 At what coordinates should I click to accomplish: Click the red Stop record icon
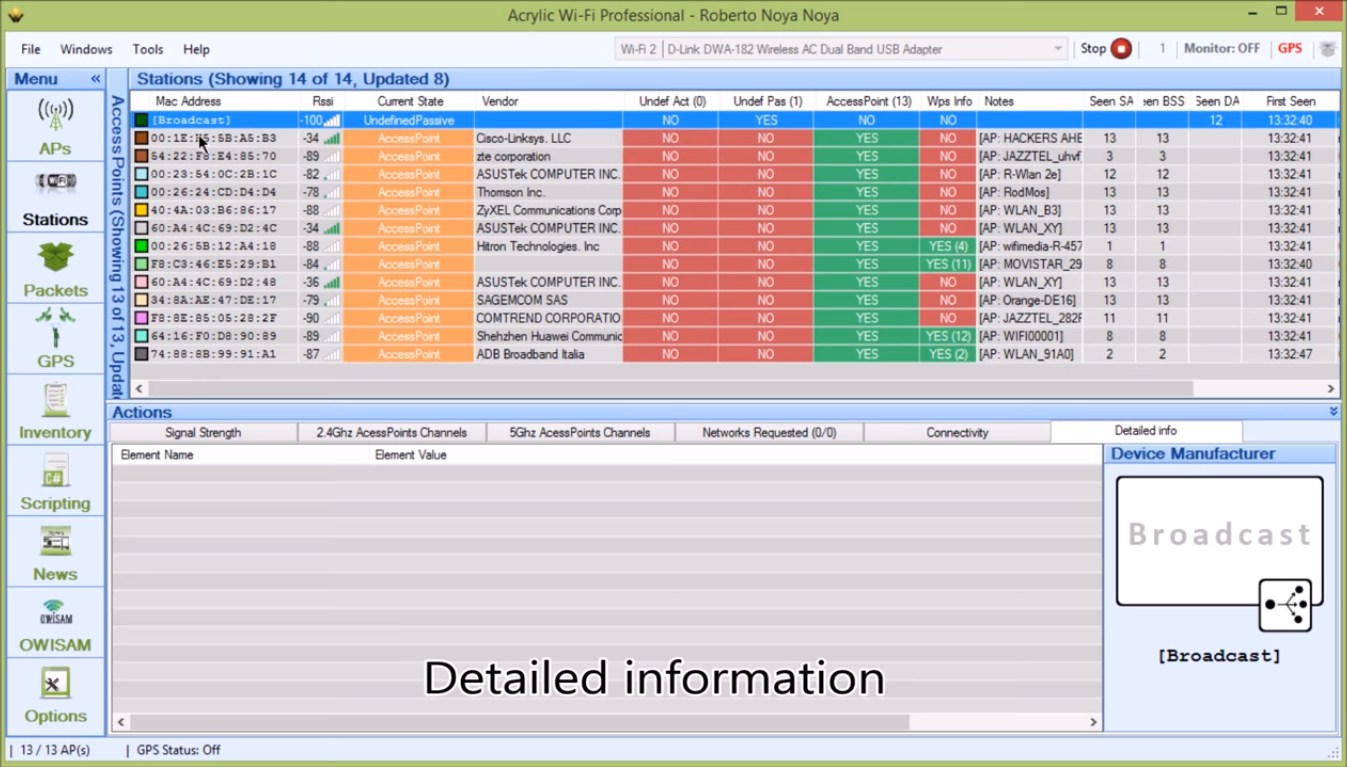pyautogui.click(x=1121, y=49)
